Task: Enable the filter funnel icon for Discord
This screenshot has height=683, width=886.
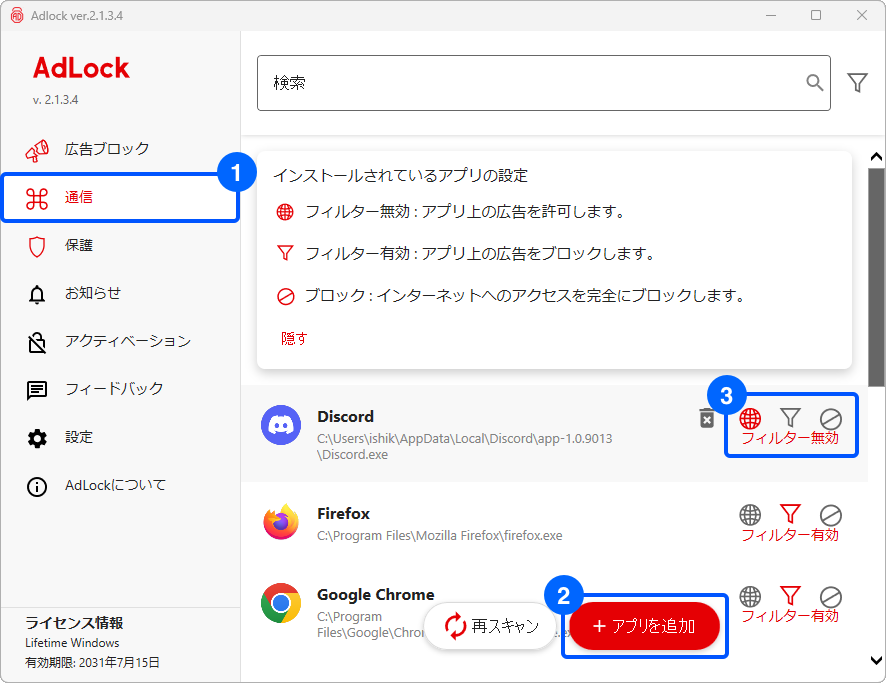Action: (791, 418)
